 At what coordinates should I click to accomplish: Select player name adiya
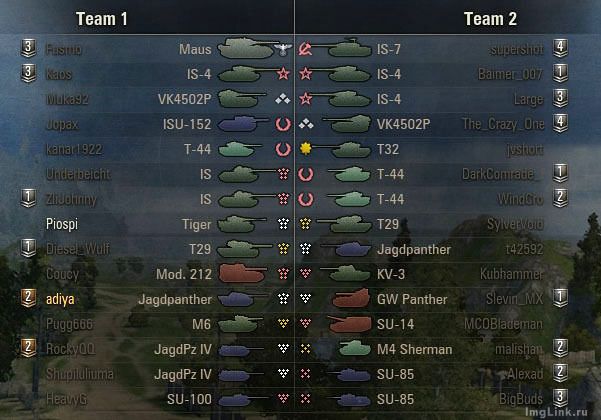click(60, 299)
